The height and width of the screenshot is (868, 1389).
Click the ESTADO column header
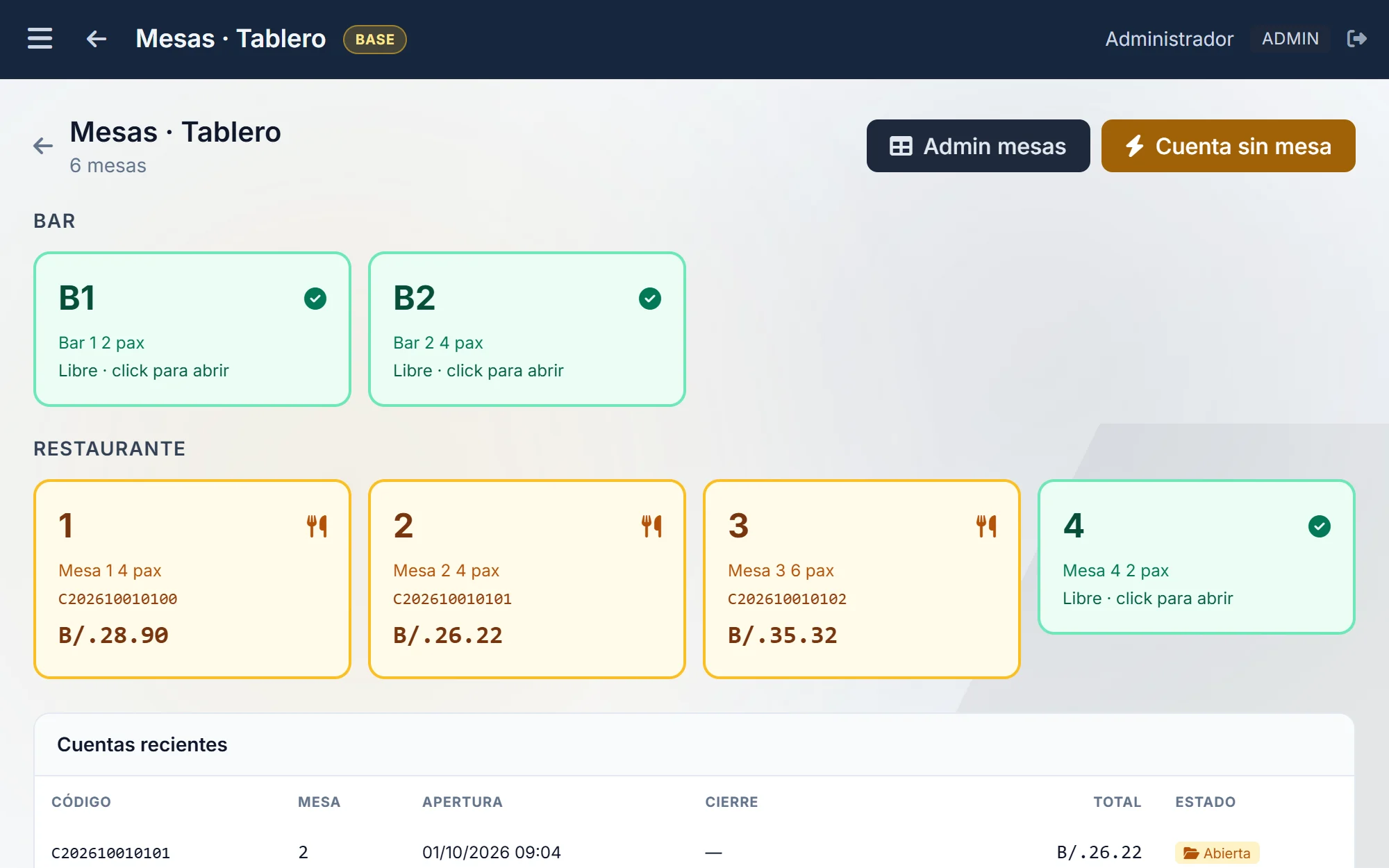1205,802
